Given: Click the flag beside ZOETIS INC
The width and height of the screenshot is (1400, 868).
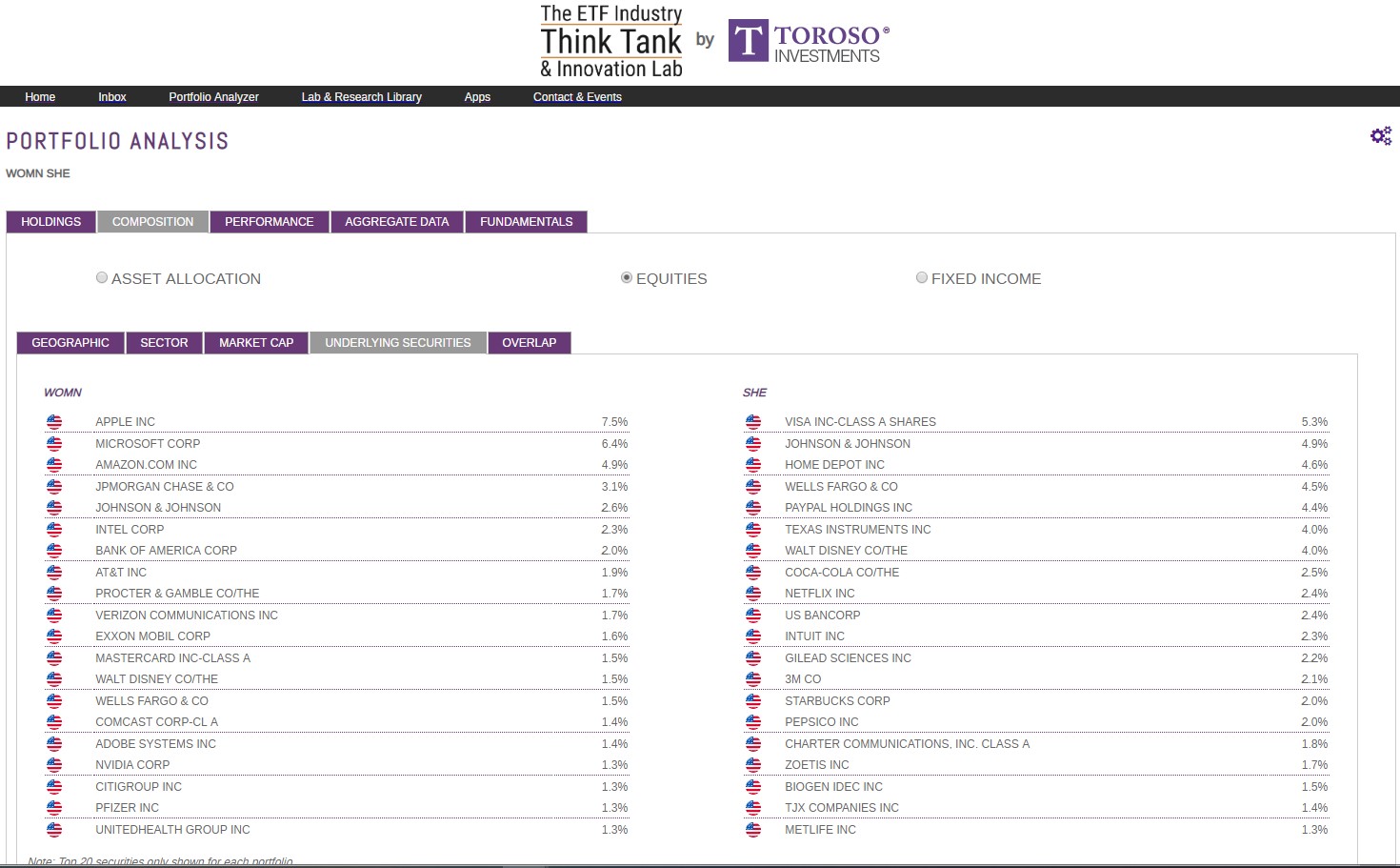Looking at the screenshot, I should pyautogui.click(x=753, y=765).
